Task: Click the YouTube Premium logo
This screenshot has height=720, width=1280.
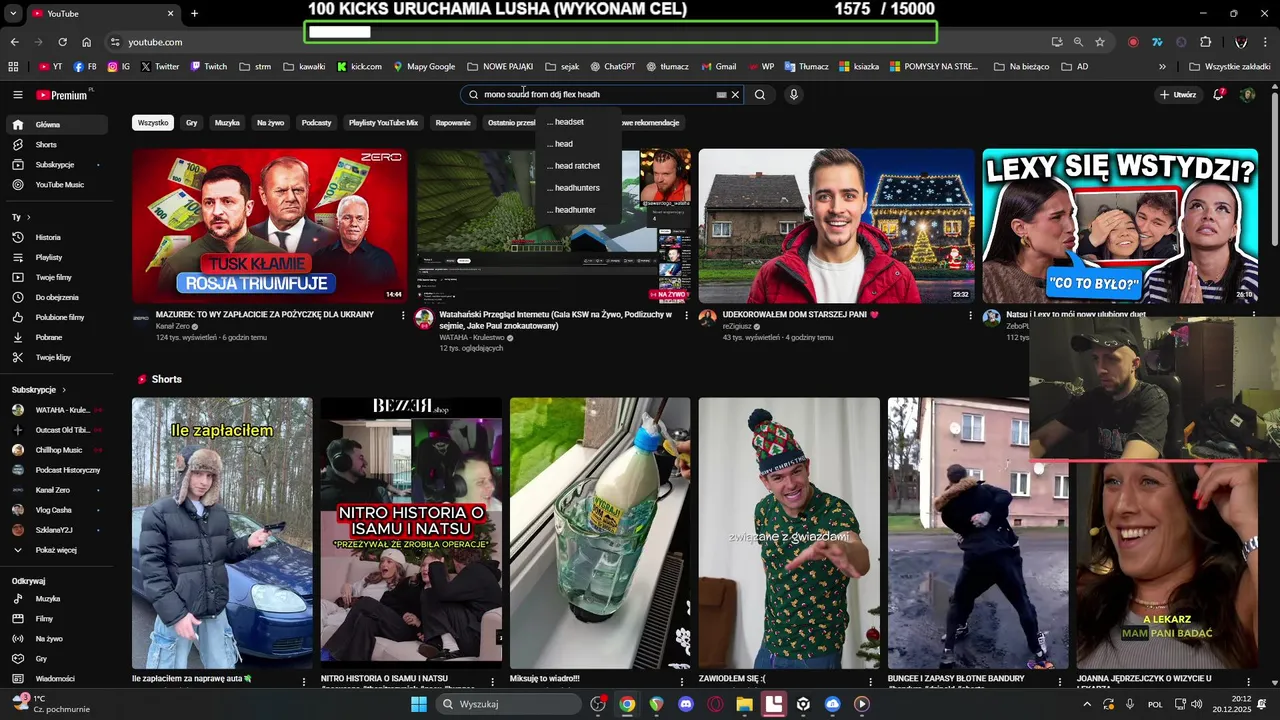Action: (x=62, y=95)
